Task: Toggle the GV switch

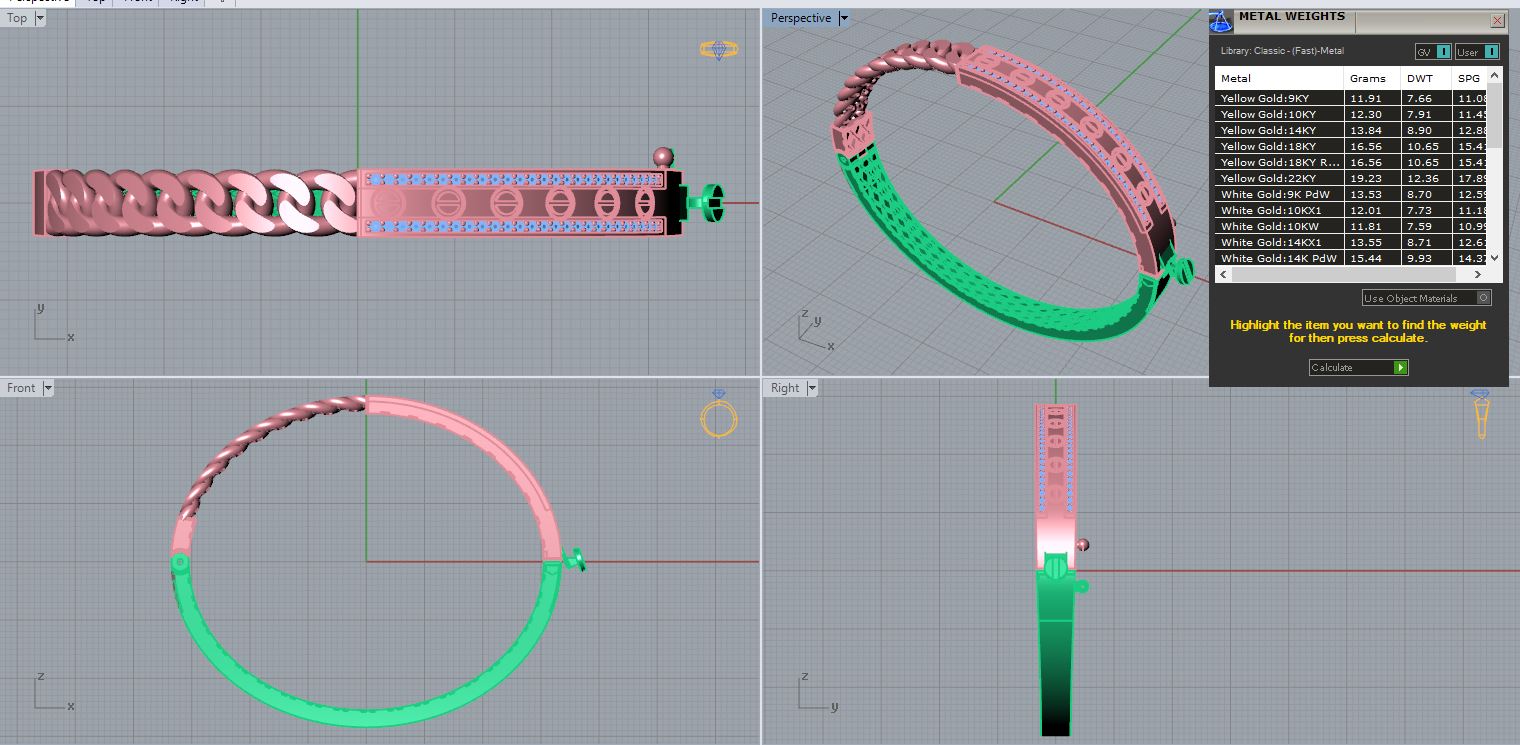Action: [x=1434, y=52]
